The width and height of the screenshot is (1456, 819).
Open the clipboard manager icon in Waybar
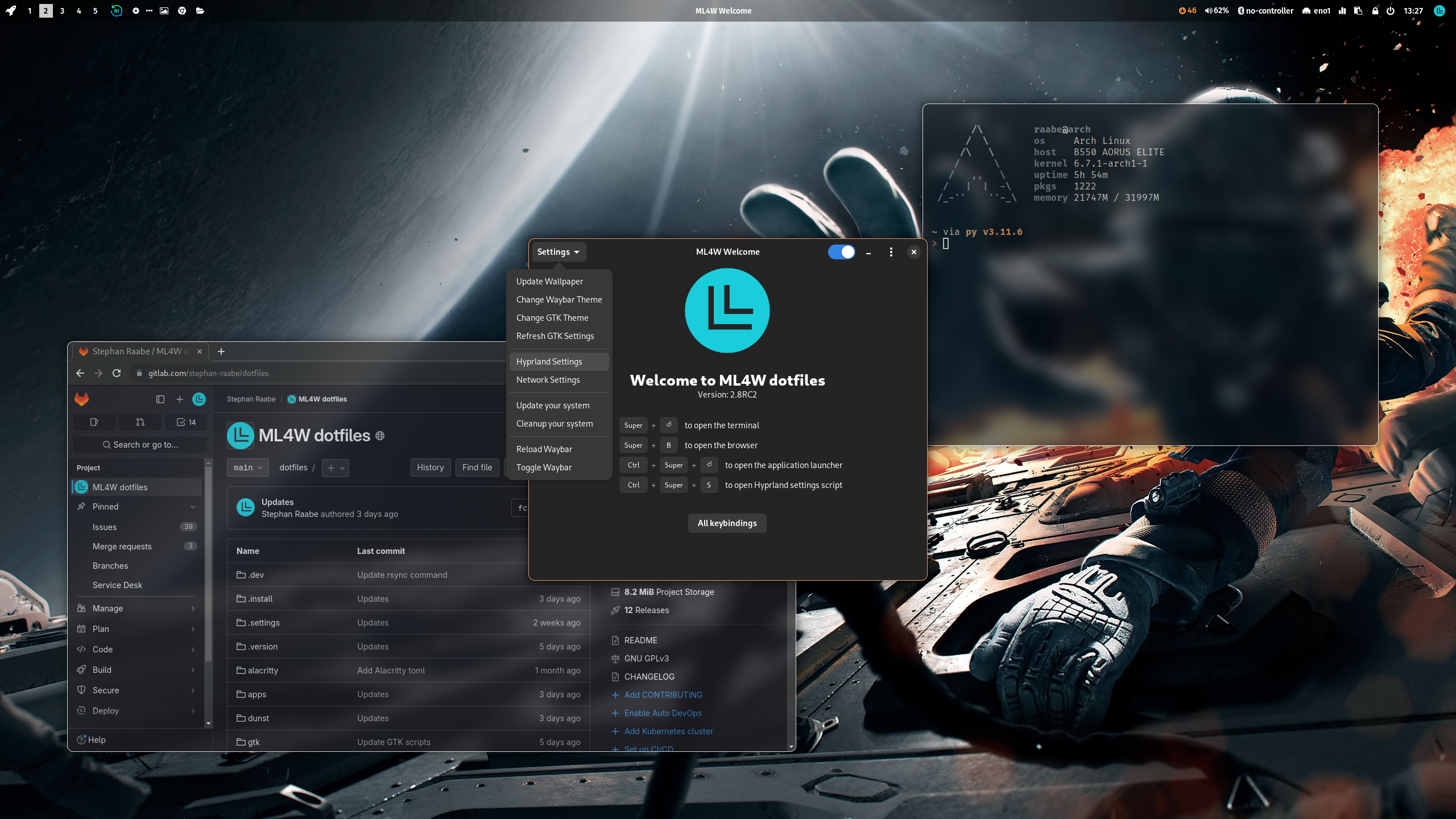tap(1358, 10)
